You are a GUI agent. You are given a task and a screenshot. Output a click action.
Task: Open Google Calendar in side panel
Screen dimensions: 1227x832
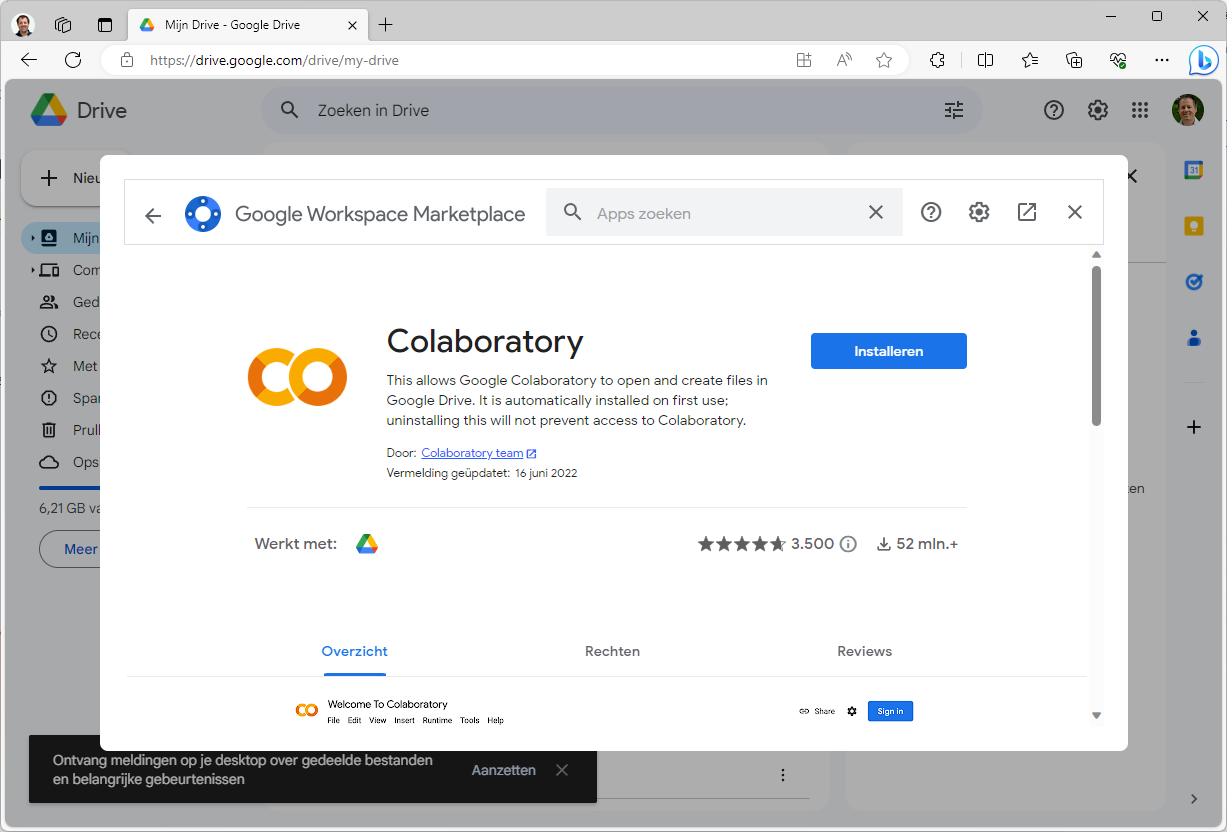click(x=1193, y=170)
